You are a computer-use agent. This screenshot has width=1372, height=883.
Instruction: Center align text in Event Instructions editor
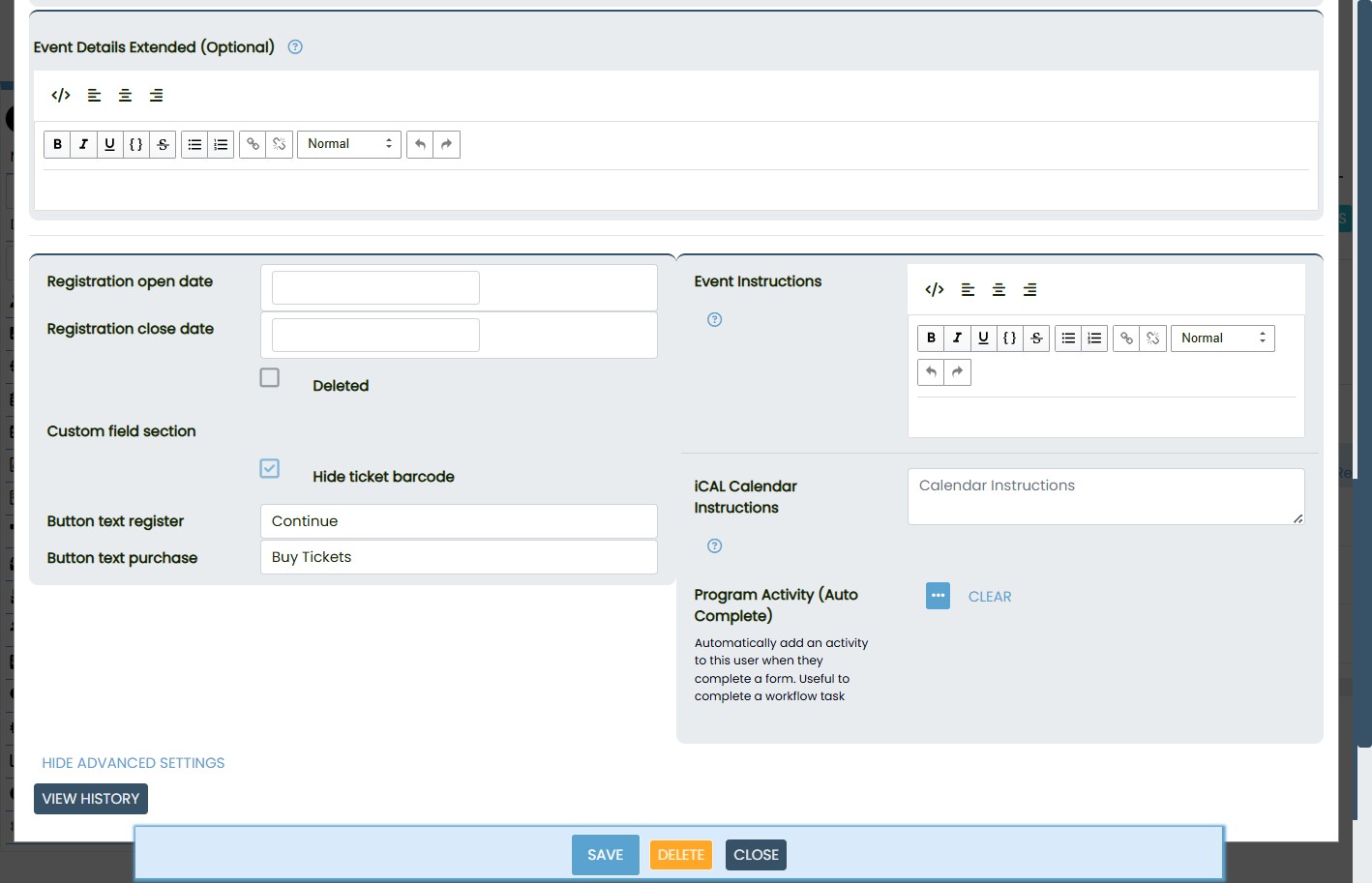click(x=999, y=290)
